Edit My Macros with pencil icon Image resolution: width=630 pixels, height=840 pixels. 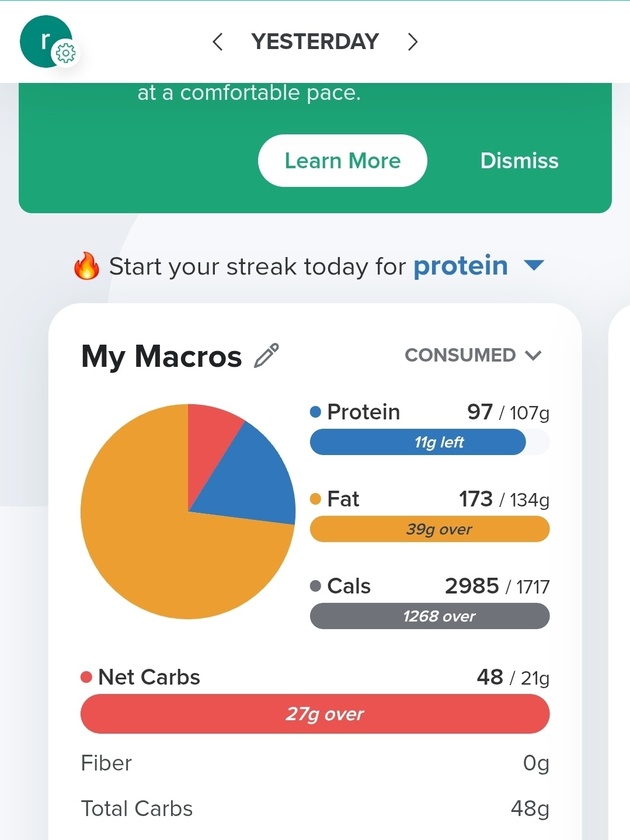pos(266,356)
